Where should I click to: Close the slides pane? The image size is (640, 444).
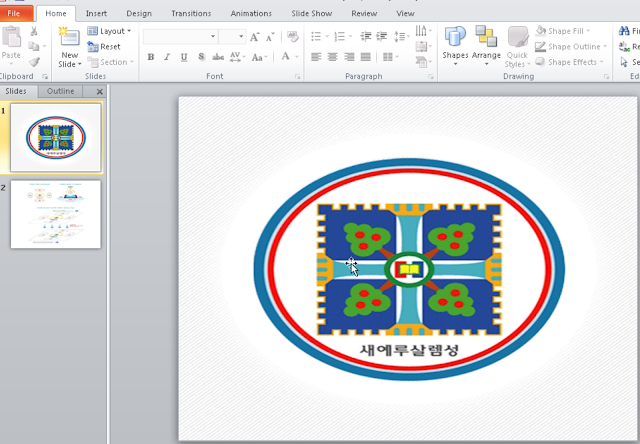click(x=100, y=92)
